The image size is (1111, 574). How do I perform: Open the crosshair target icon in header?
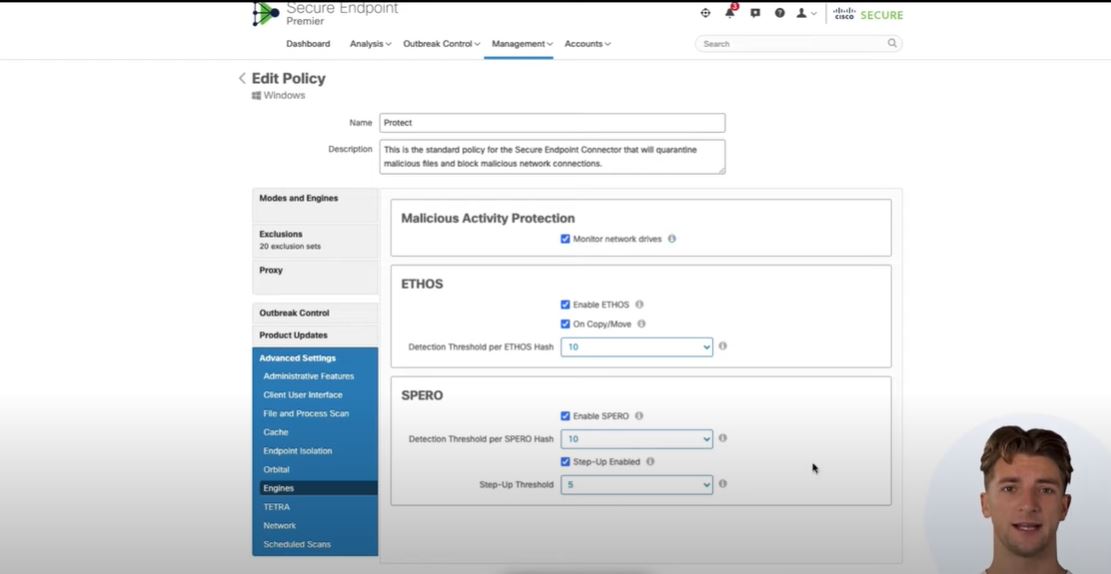pos(705,13)
